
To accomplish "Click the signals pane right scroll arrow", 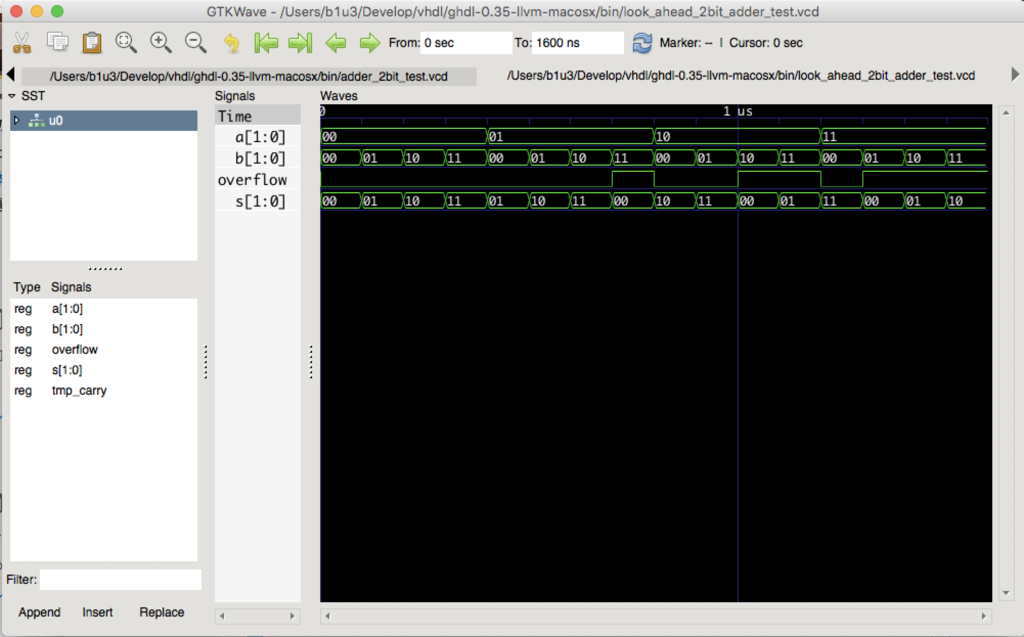I will pyautogui.click(x=293, y=616).
